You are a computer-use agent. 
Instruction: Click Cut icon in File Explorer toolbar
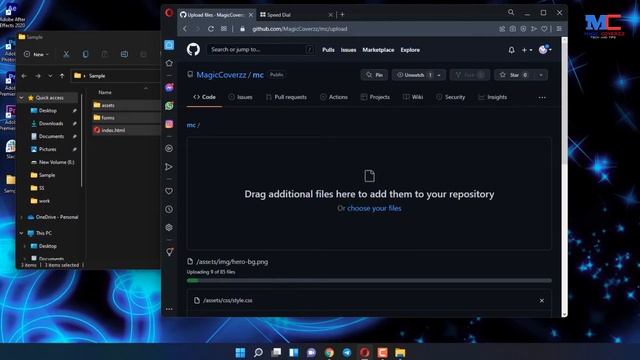pyautogui.click(x=66, y=54)
